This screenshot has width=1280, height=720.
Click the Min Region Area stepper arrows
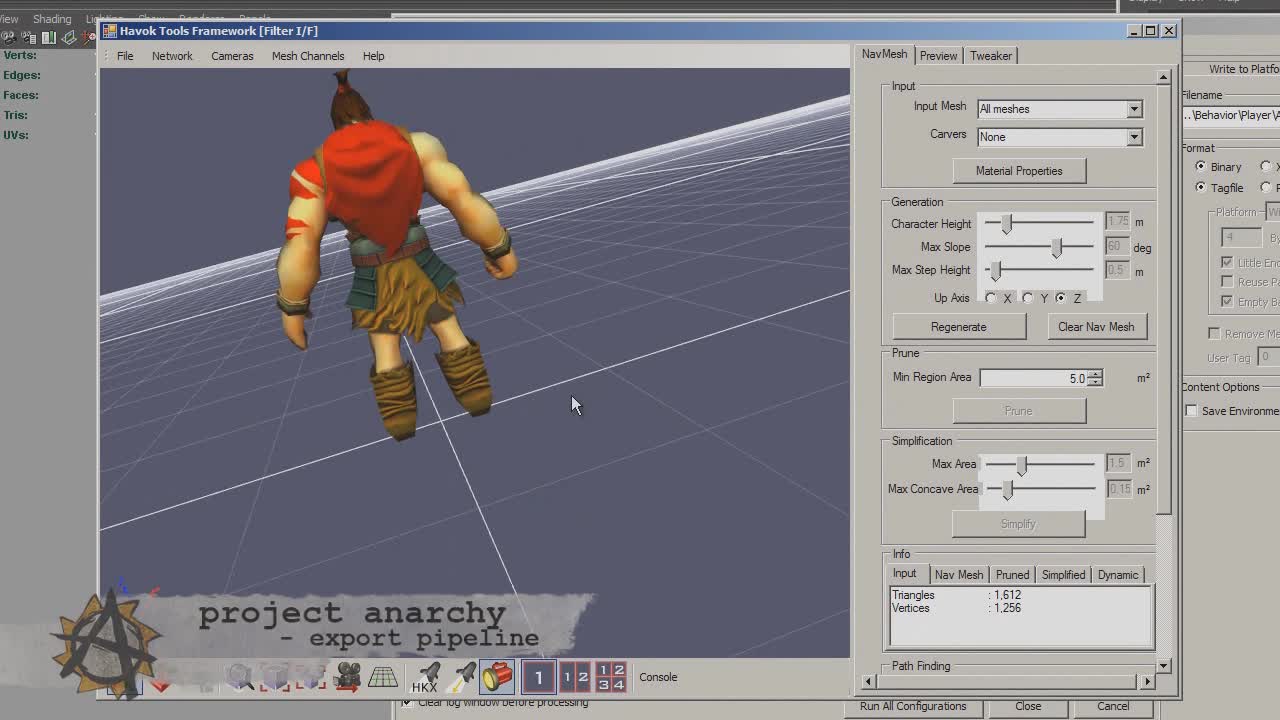click(x=1096, y=378)
